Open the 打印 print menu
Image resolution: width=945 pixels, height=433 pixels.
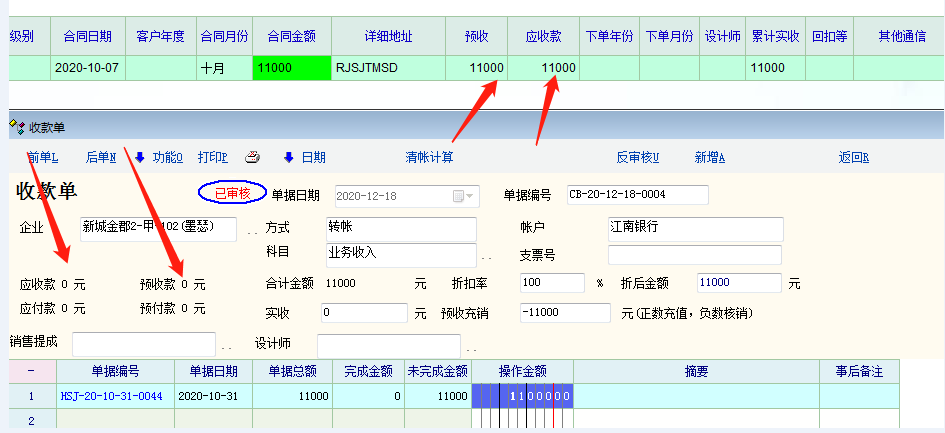[x=212, y=157]
